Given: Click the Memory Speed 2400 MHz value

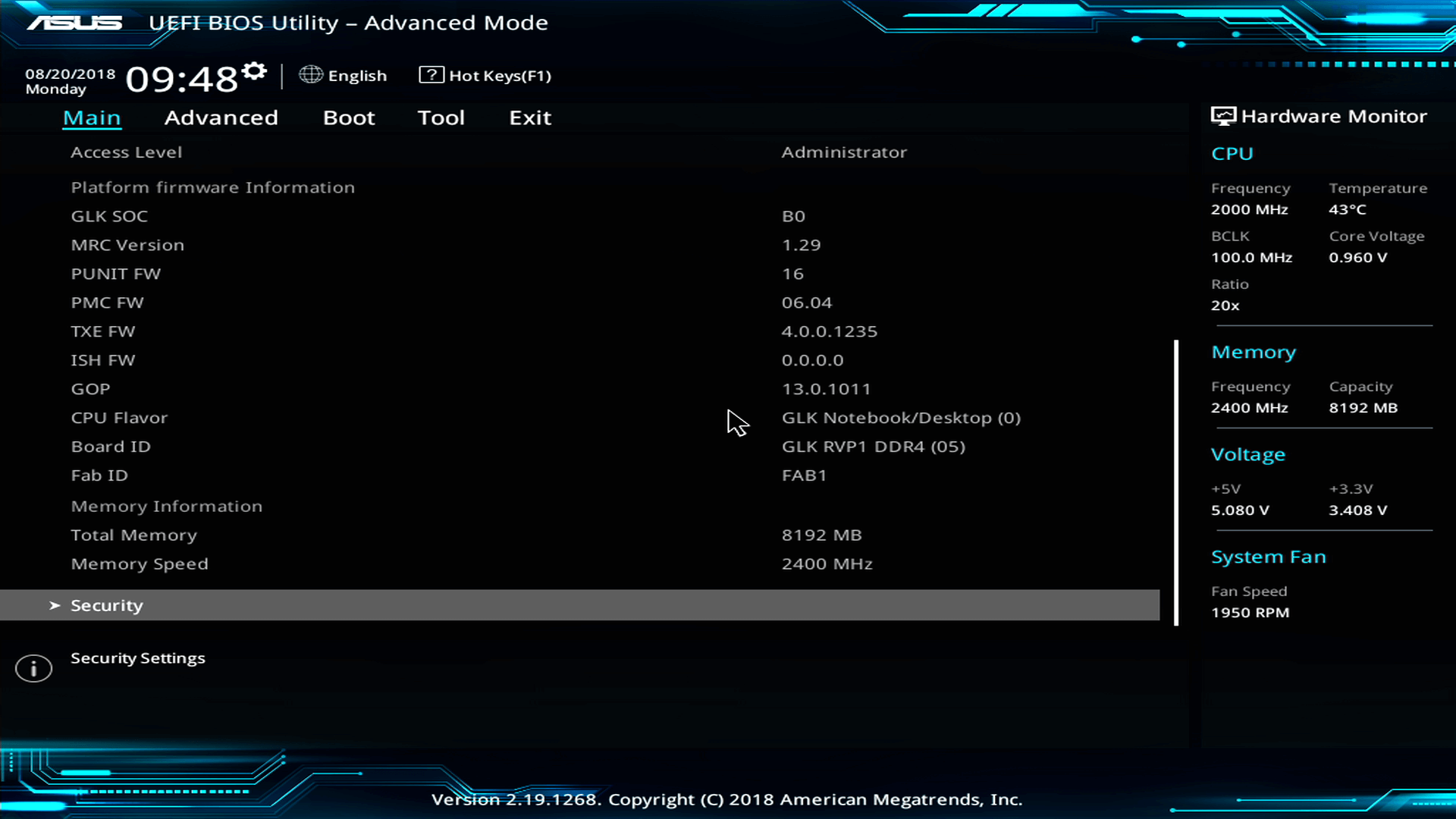Looking at the screenshot, I should 827,564.
